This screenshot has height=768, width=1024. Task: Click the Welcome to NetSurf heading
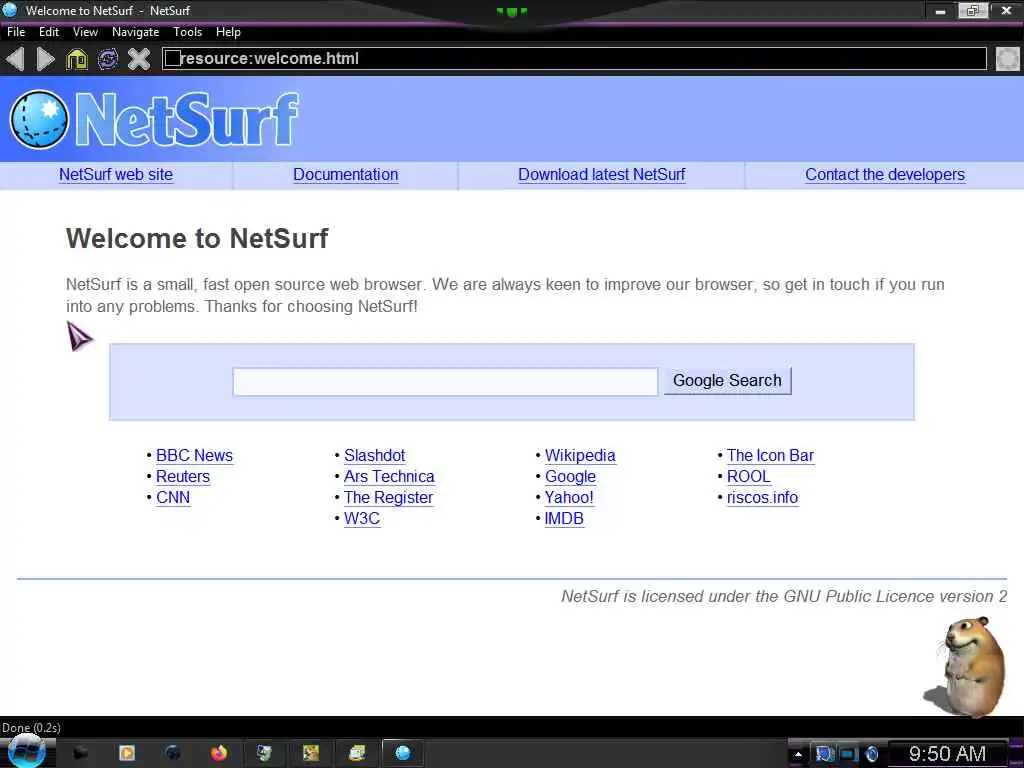(197, 238)
